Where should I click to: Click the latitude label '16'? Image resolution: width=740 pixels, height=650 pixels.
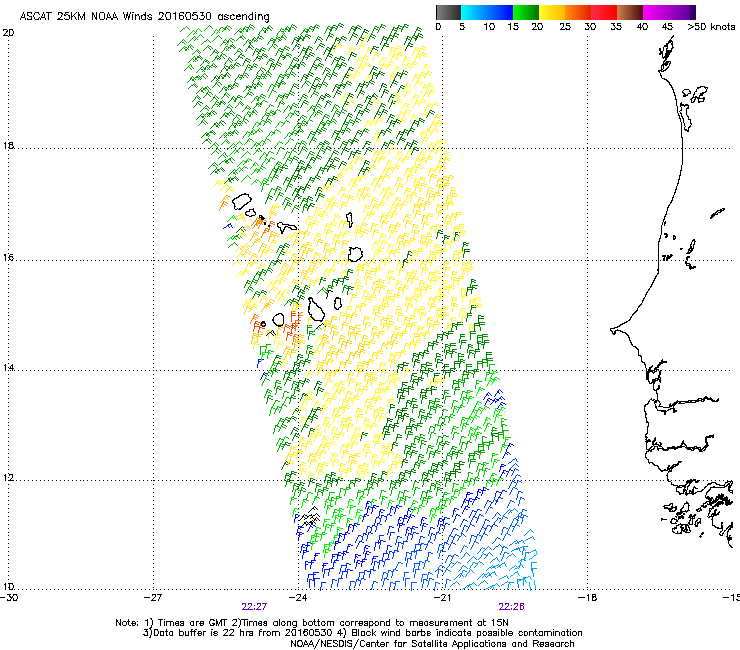click(x=8, y=258)
